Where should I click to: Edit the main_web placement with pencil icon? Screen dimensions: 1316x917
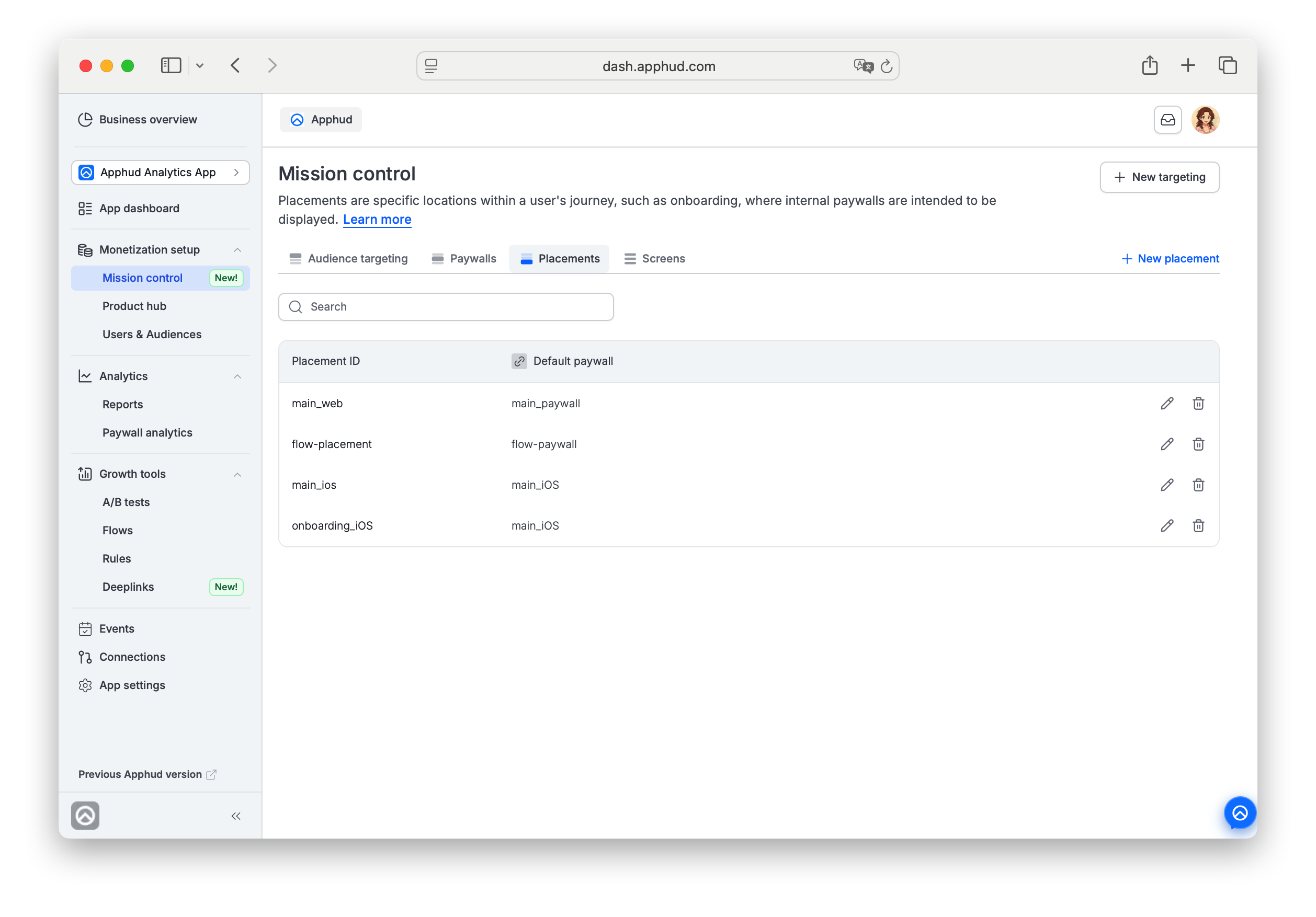click(x=1167, y=403)
